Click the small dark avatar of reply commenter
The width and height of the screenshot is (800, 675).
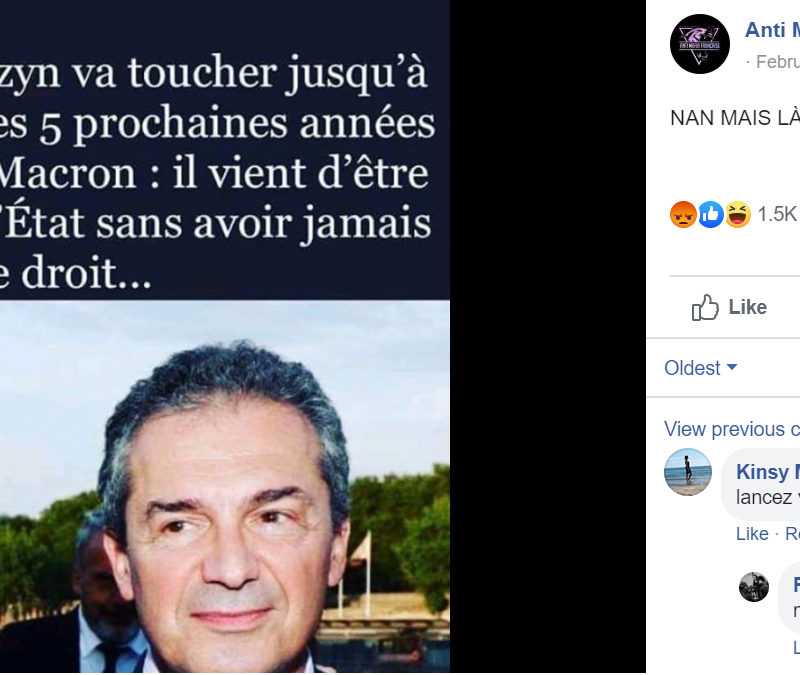point(754,587)
